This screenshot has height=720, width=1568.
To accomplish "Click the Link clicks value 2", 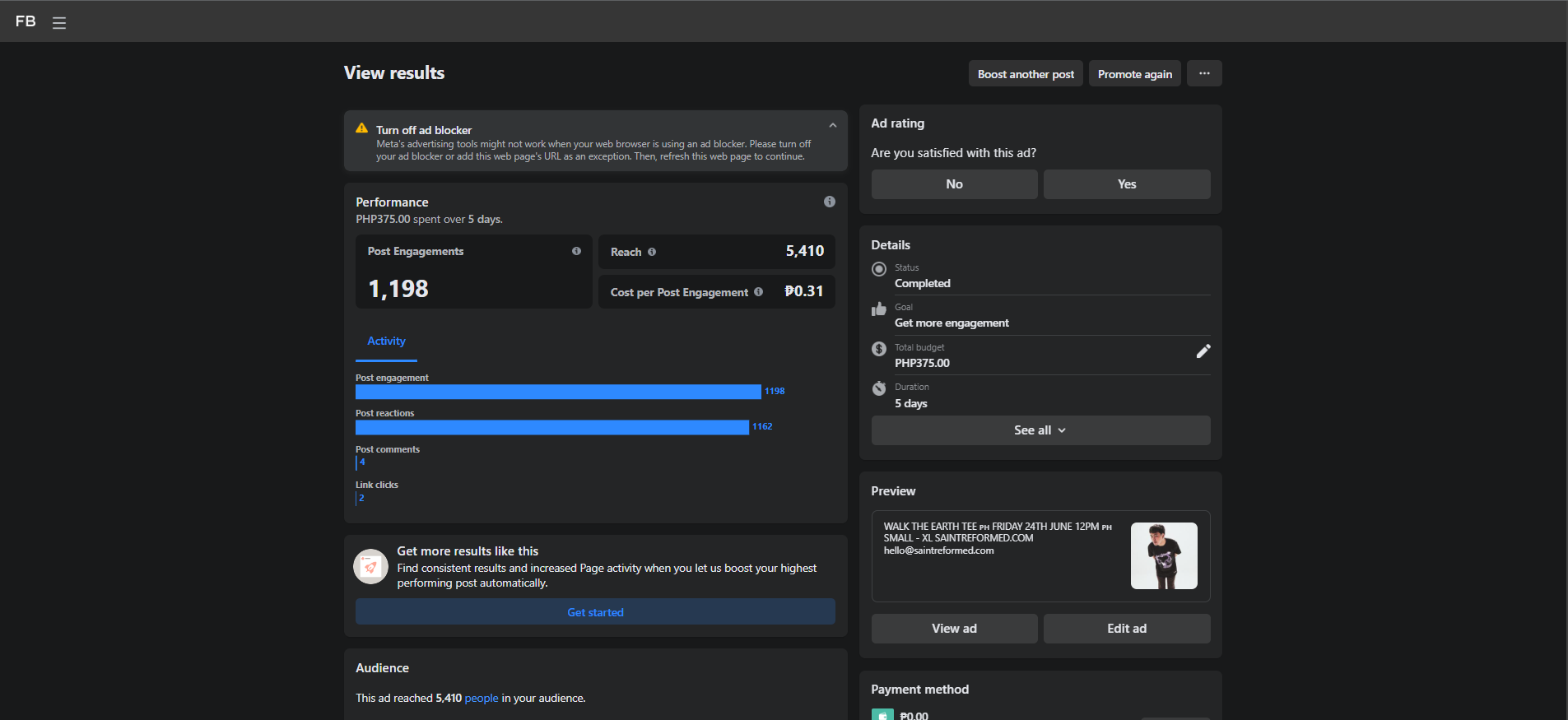I will tap(361, 498).
